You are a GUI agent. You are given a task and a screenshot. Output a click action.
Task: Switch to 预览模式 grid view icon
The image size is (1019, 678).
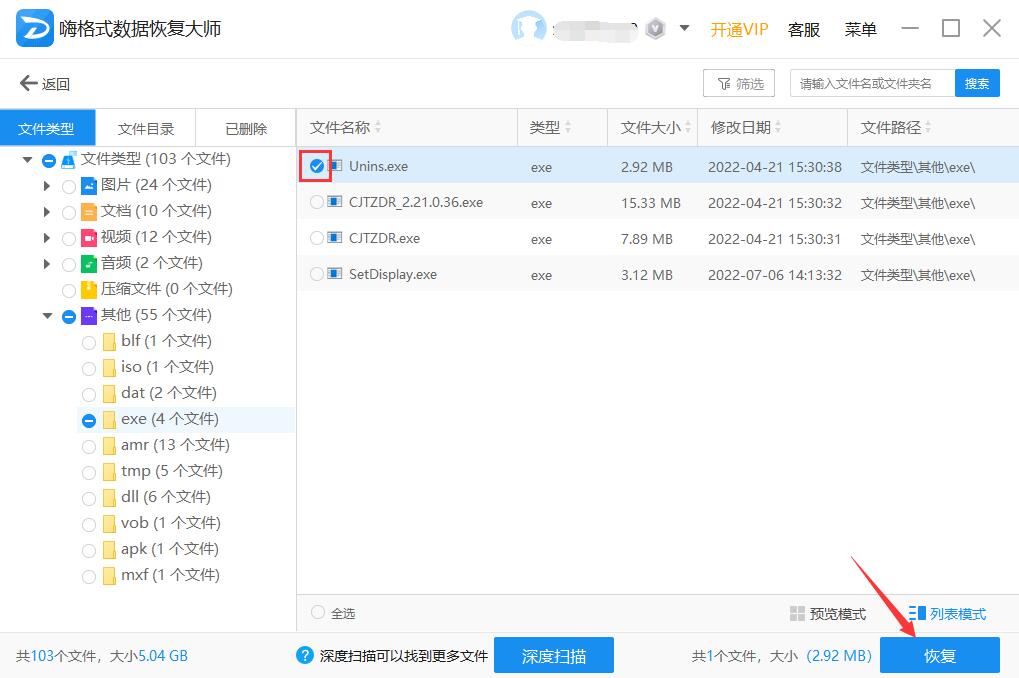pos(797,614)
